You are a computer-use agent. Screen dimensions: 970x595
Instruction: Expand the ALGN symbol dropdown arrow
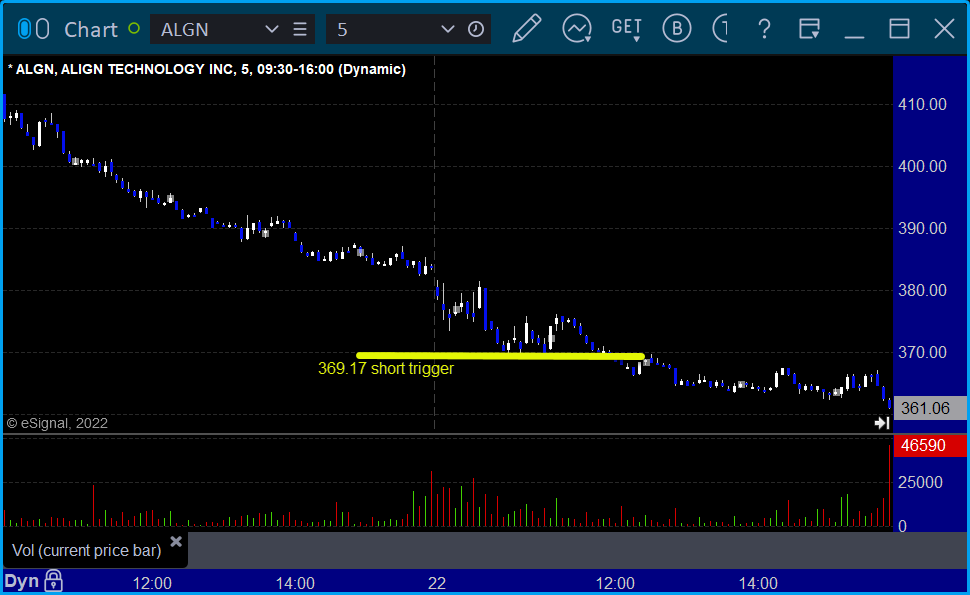coord(272,29)
